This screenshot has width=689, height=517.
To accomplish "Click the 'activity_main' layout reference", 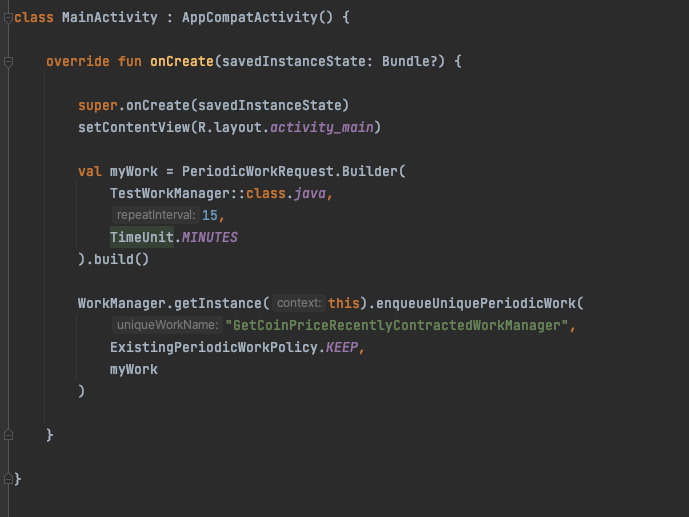I will coord(322,127).
